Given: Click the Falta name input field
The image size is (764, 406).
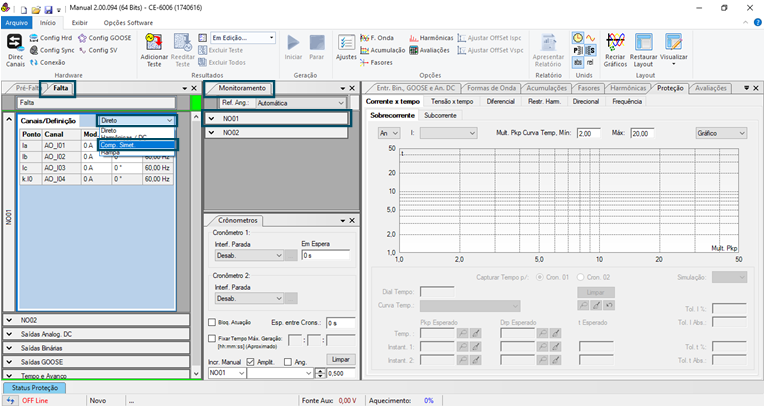Looking at the screenshot, I should coord(96,103).
